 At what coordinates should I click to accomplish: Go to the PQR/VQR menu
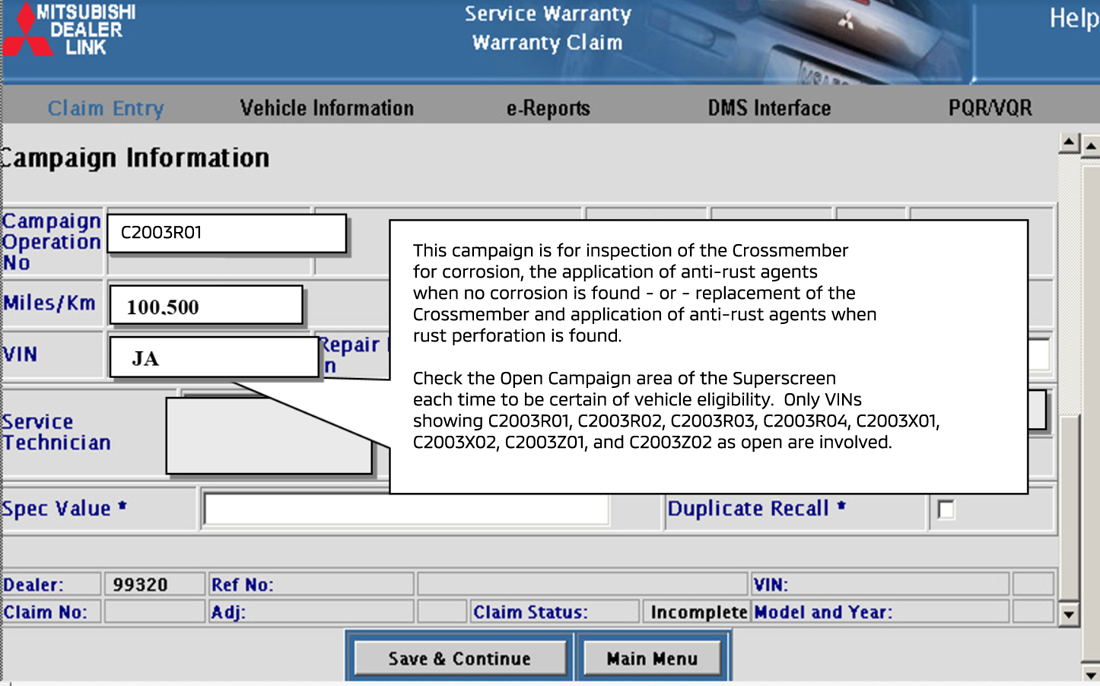click(989, 108)
